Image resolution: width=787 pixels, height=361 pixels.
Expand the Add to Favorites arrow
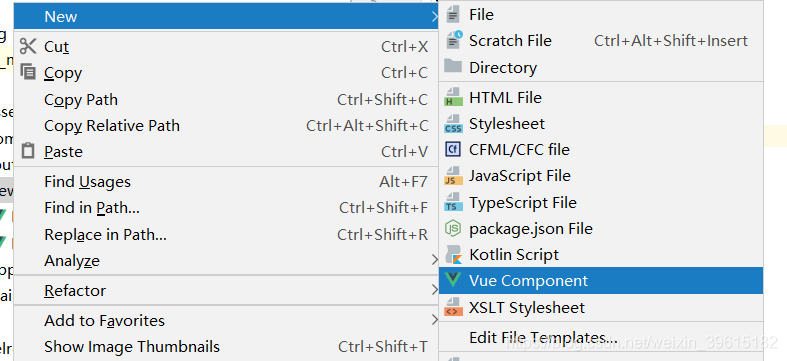[x=434, y=320]
